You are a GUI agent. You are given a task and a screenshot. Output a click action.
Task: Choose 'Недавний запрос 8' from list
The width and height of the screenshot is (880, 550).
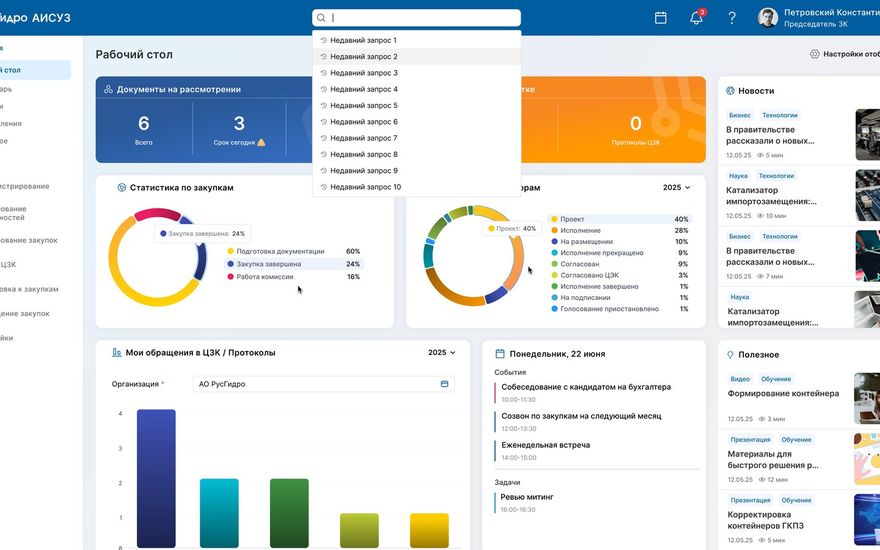(x=416, y=154)
